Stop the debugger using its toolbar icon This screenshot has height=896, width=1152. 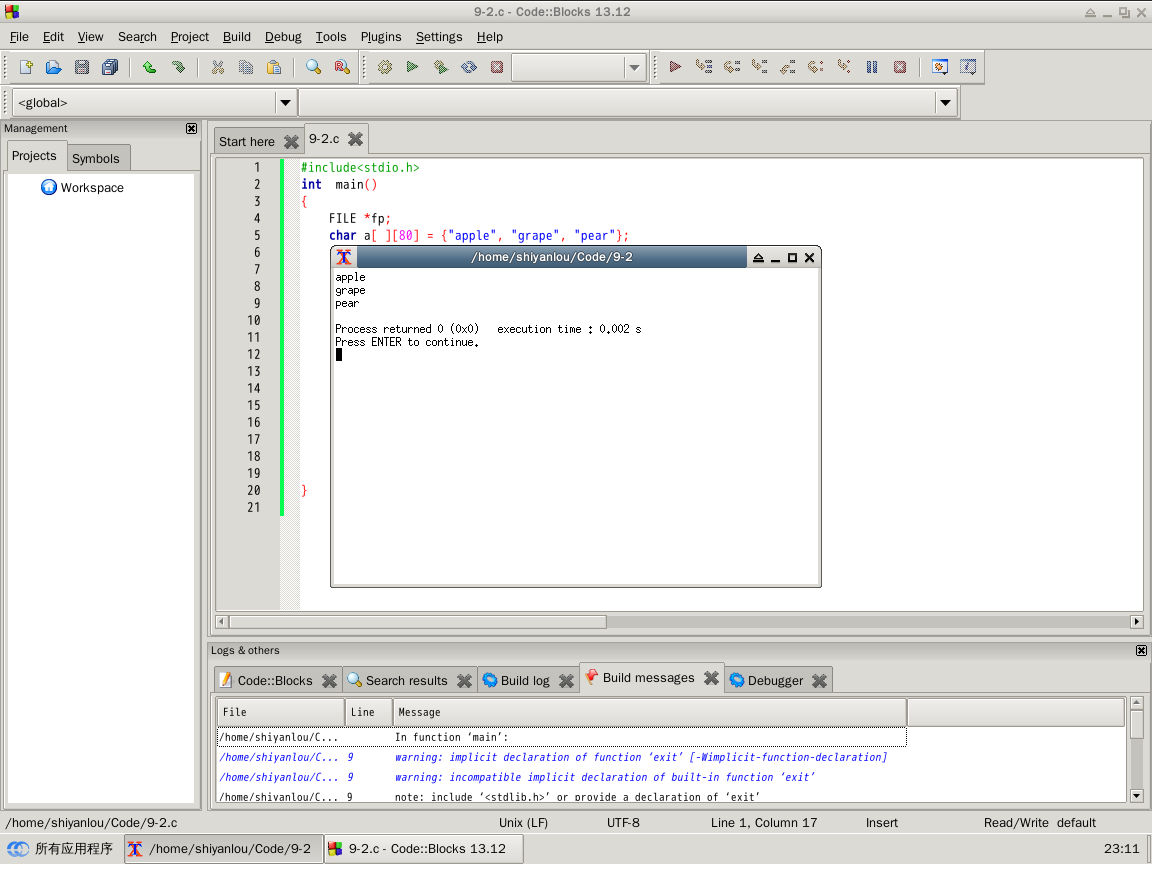coord(900,67)
